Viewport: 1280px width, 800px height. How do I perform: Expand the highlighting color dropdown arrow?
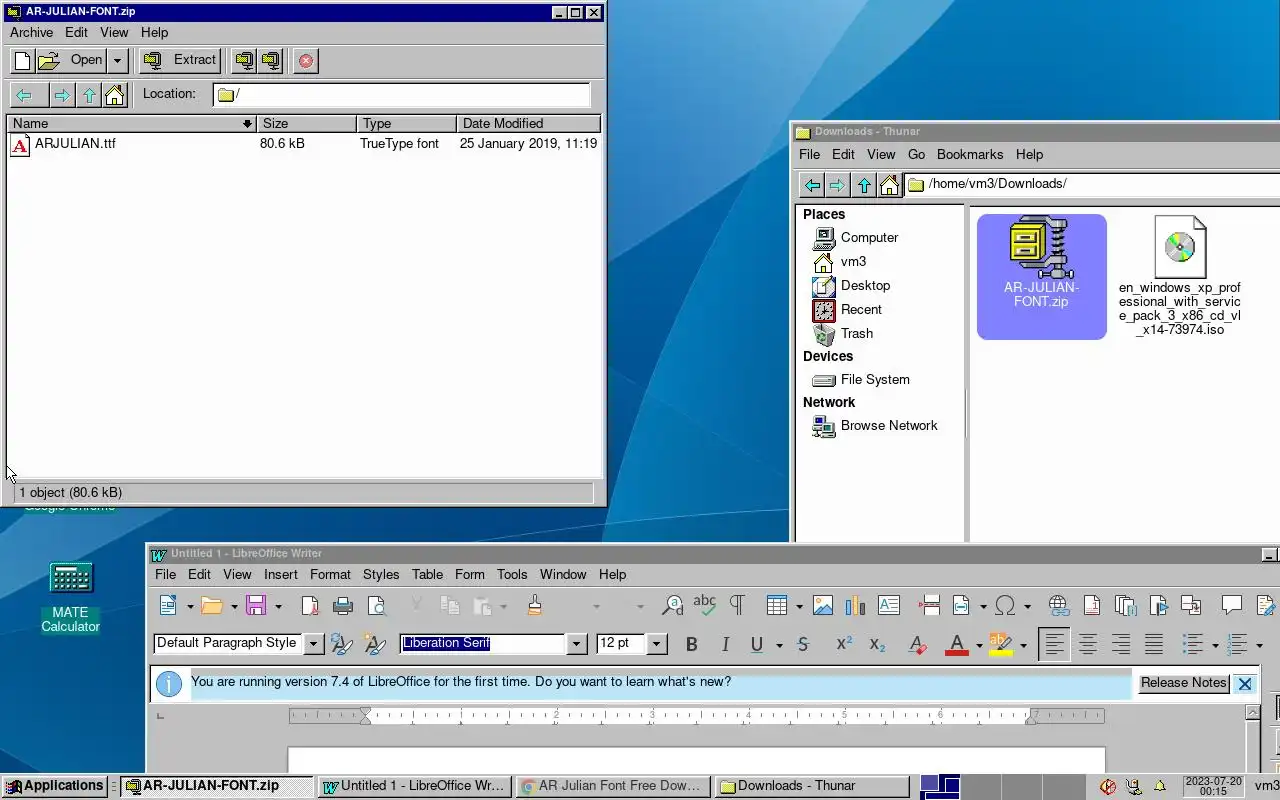pos(1023,646)
